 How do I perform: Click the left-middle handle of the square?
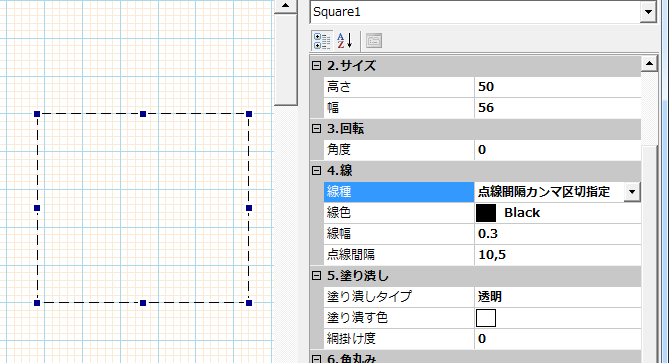37,208
